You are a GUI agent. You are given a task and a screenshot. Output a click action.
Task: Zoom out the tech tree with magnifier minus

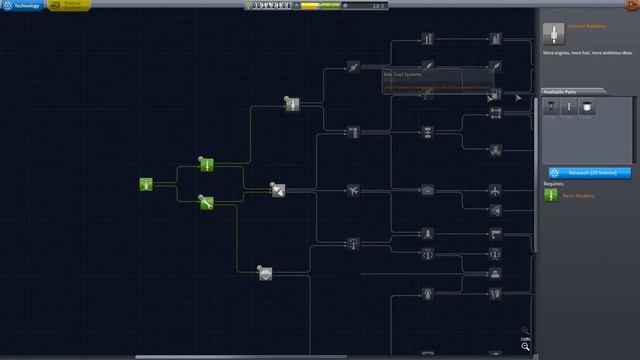click(525, 347)
